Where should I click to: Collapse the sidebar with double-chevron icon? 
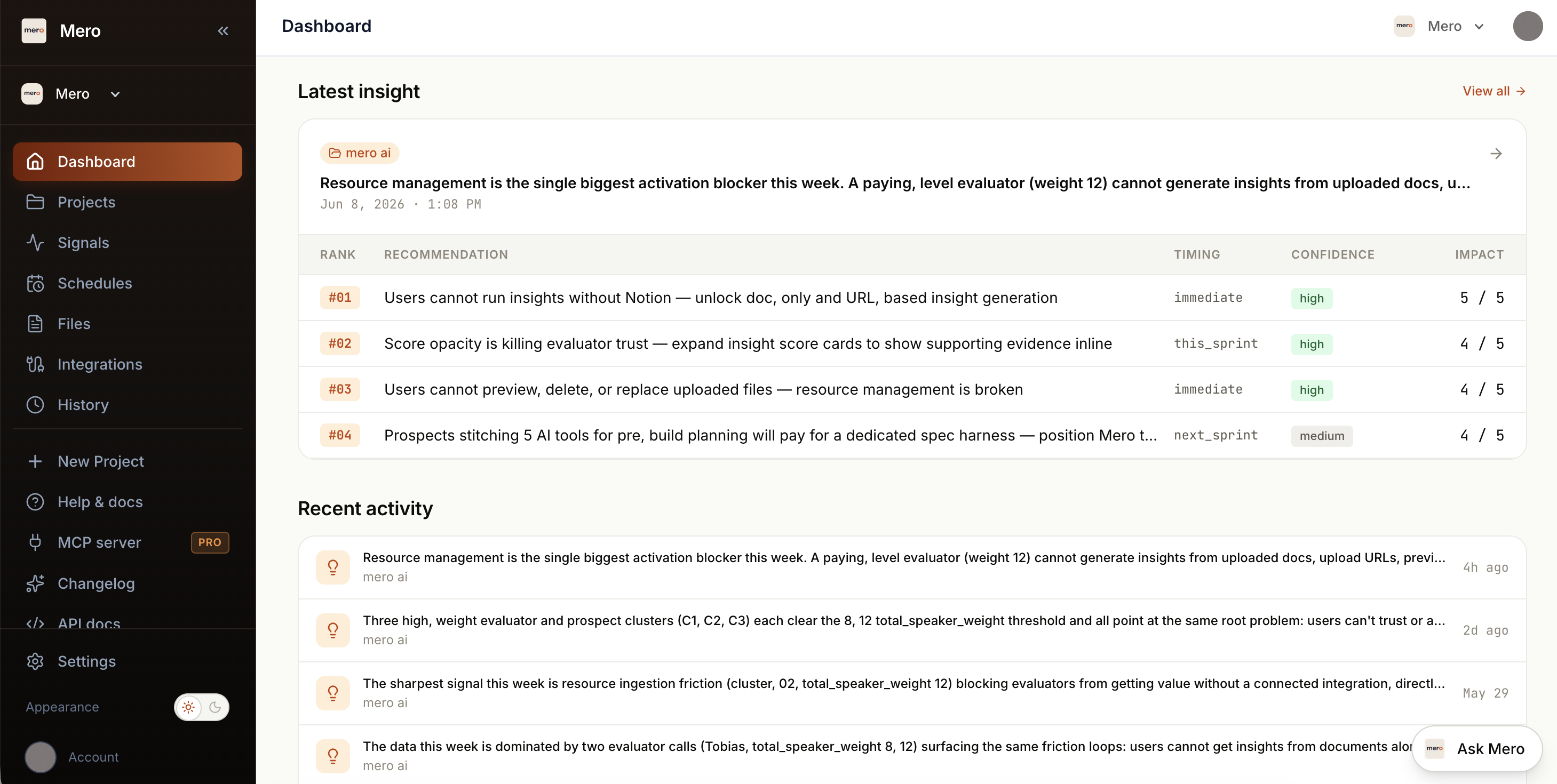[223, 31]
